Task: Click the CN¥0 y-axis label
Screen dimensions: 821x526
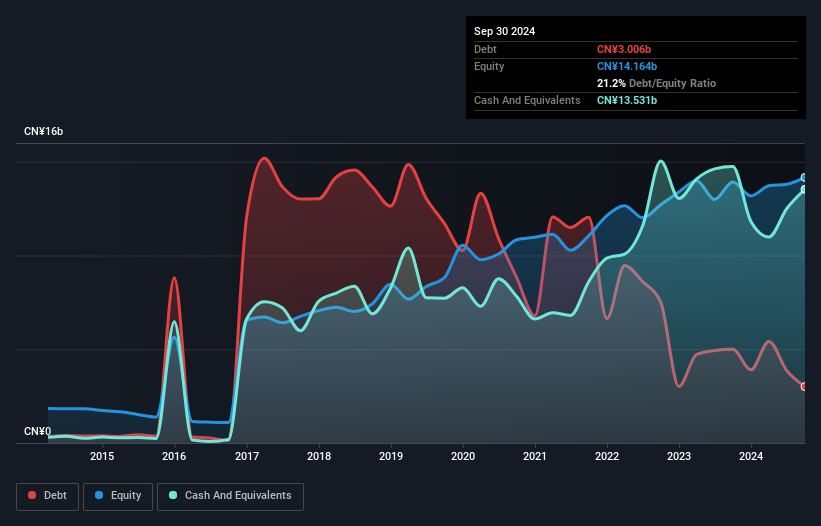Action: 38,431
